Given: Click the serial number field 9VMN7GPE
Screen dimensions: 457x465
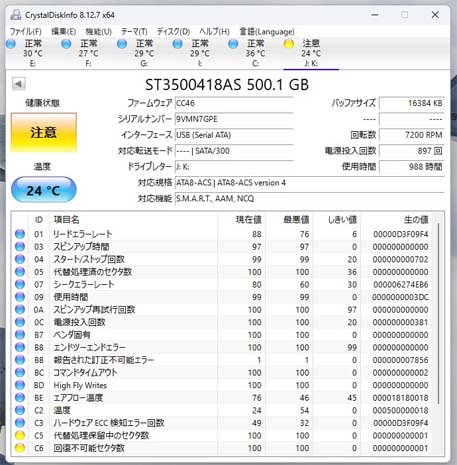Looking at the screenshot, I should (234, 119).
